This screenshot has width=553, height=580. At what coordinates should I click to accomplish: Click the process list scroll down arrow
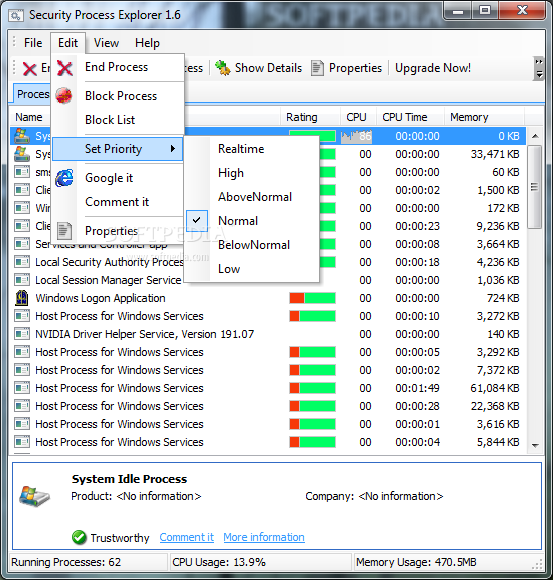coord(535,446)
